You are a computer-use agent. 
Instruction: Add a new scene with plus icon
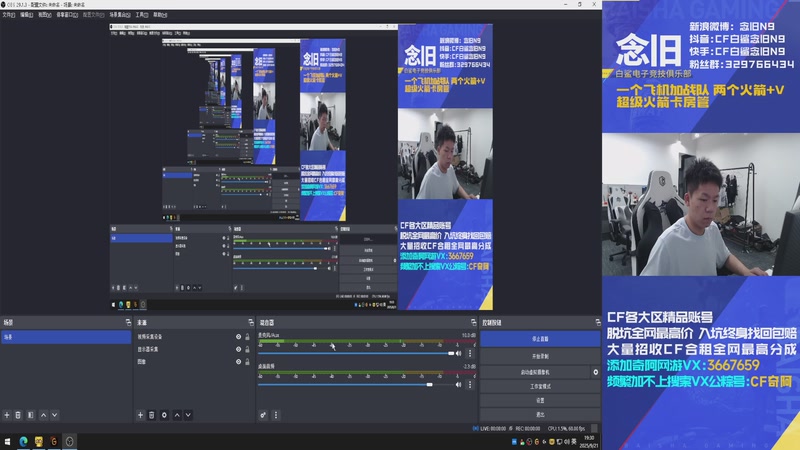[x=7, y=415]
